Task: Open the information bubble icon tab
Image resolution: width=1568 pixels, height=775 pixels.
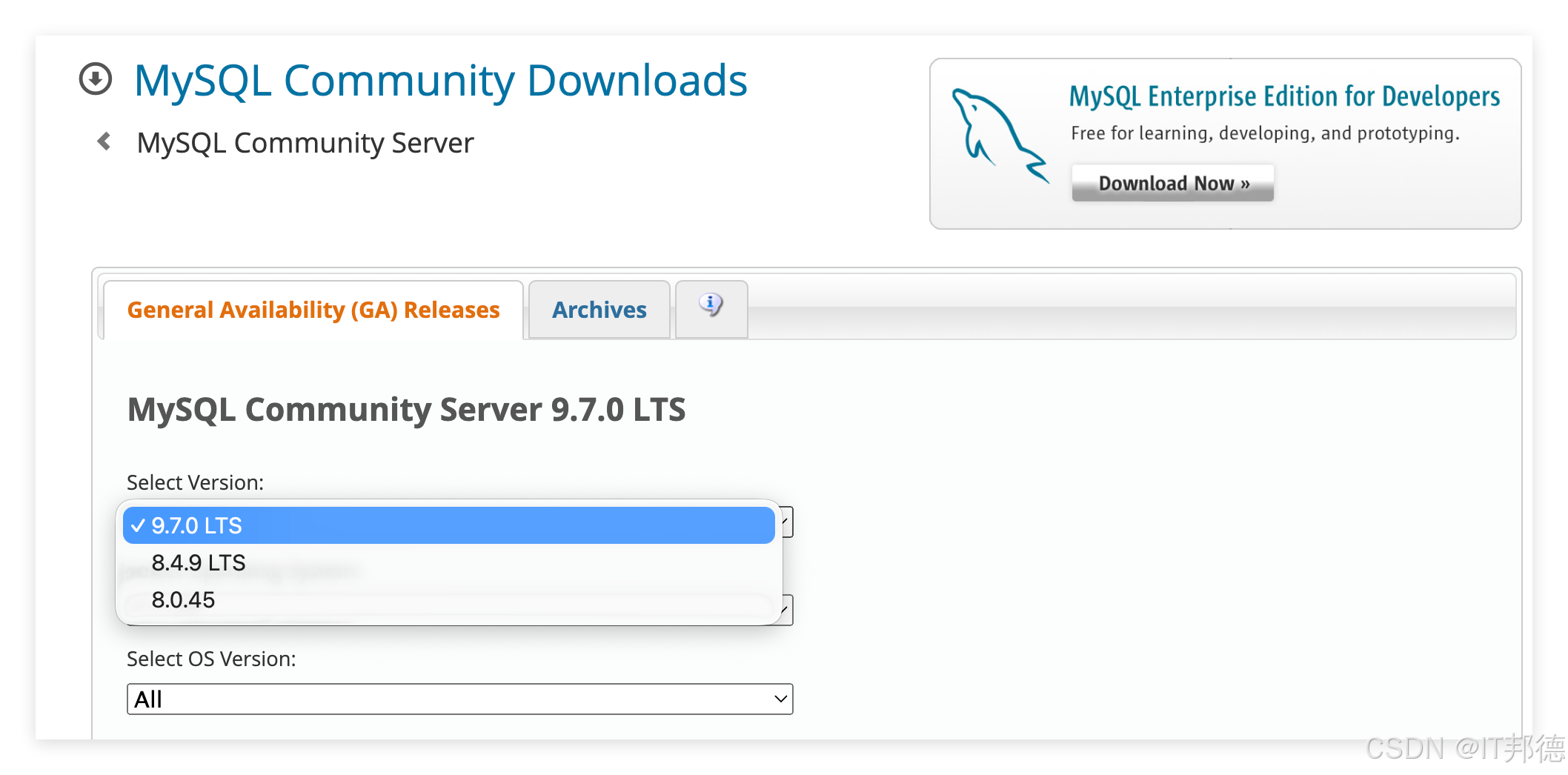Action: point(711,308)
